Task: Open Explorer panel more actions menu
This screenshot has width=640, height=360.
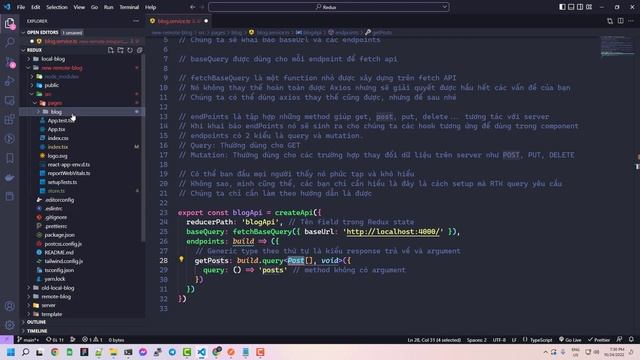Action: pyautogui.click(x=136, y=21)
